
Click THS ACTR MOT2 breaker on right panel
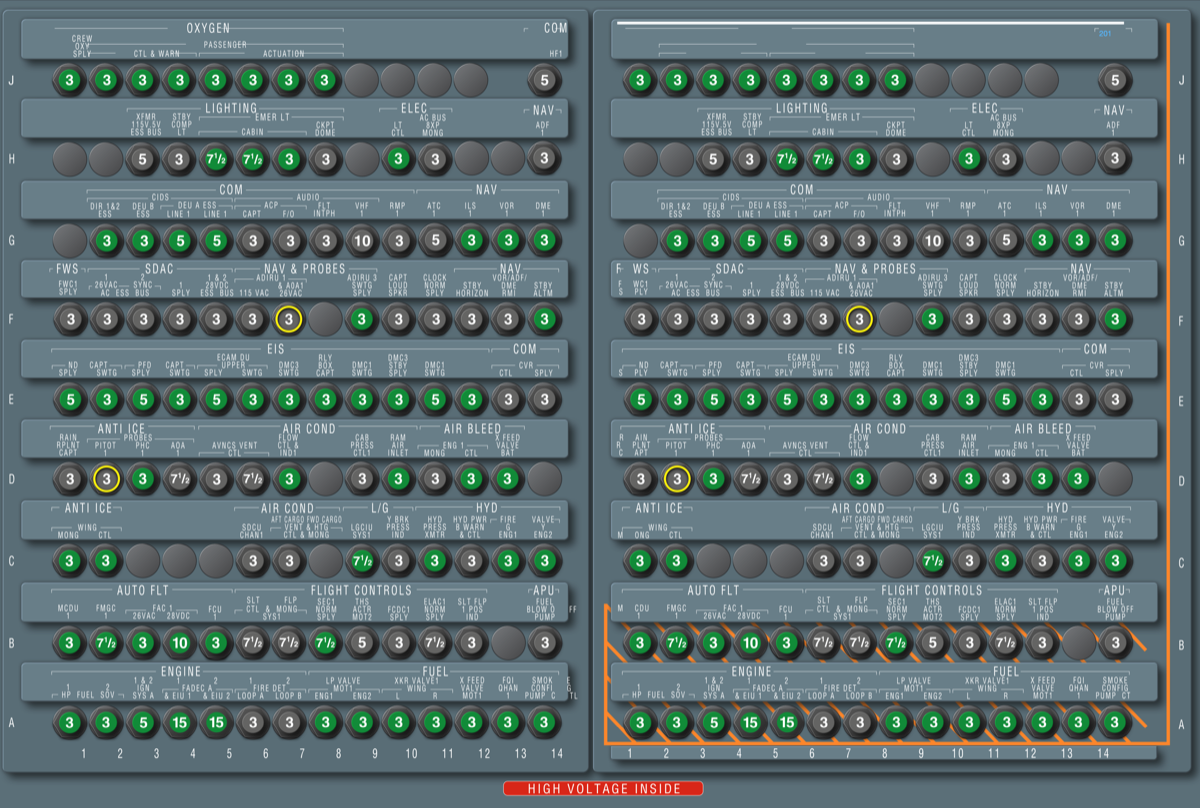tap(932, 642)
